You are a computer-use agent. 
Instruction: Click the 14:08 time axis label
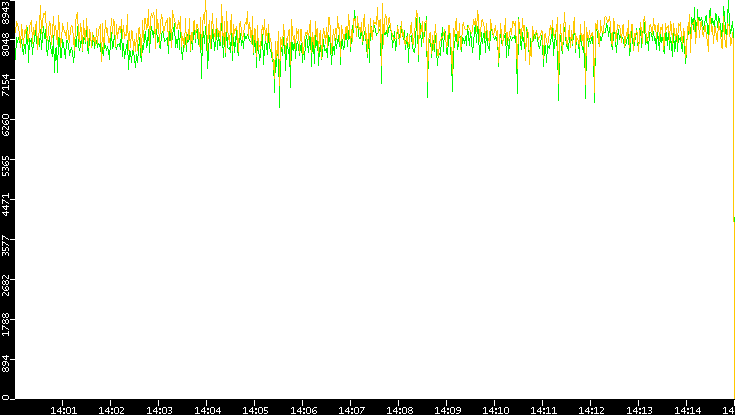click(x=399, y=410)
